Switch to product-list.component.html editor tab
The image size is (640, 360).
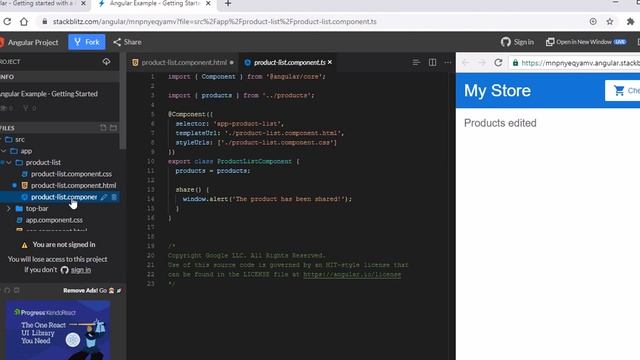[183, 62]
